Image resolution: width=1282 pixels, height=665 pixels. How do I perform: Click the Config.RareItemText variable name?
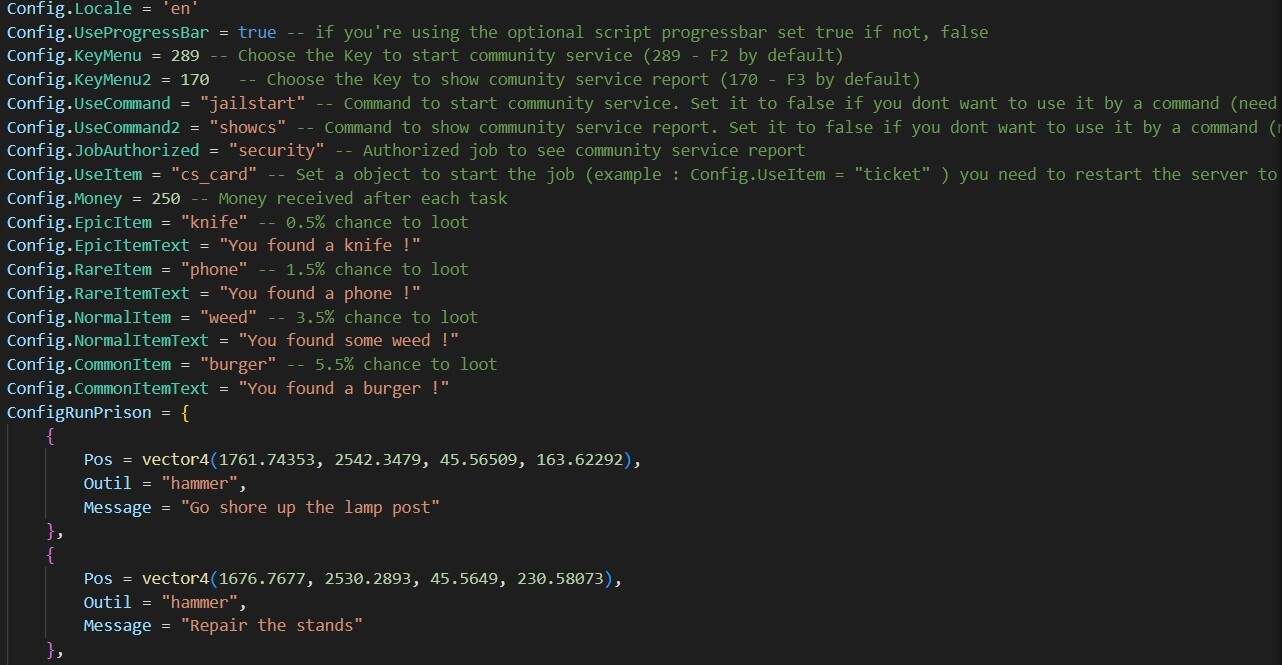98,293
